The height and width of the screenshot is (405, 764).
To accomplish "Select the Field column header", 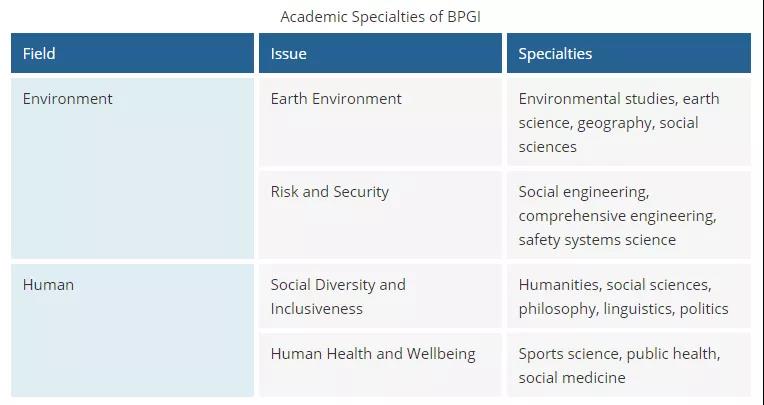I will (41, 54).
